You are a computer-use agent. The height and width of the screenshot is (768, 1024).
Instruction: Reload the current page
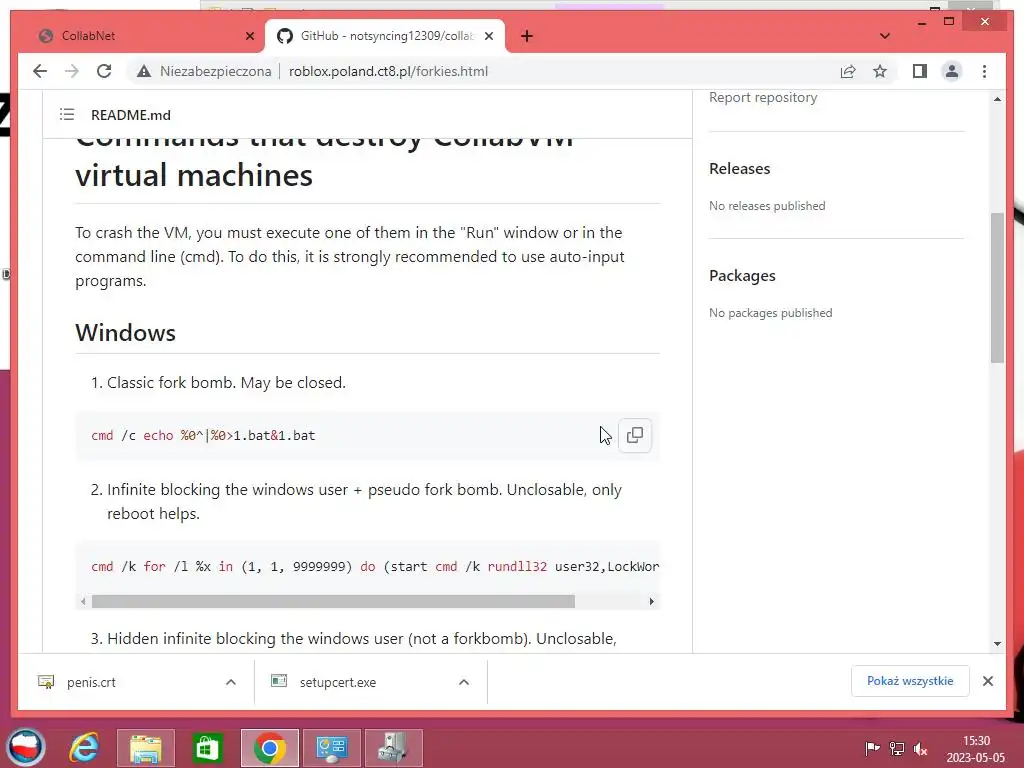tap(104, 71)
